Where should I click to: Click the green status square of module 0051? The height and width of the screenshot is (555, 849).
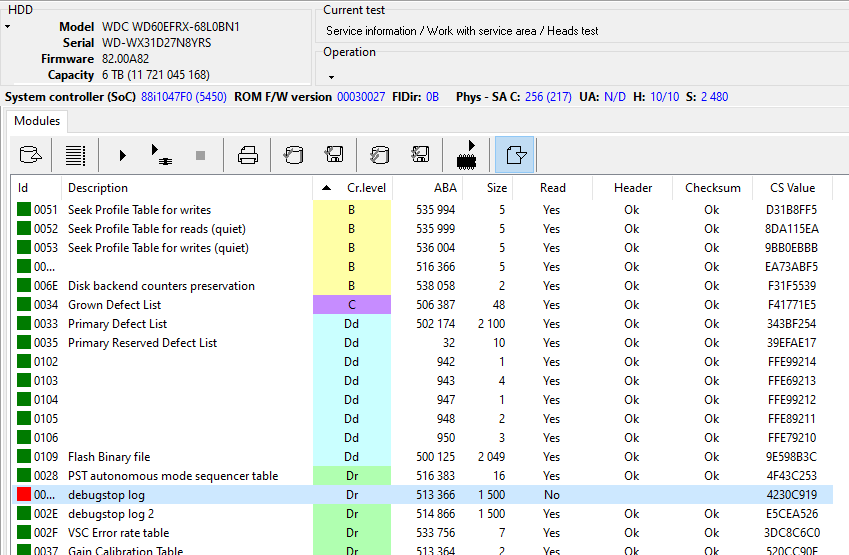(x=24, y=210)
